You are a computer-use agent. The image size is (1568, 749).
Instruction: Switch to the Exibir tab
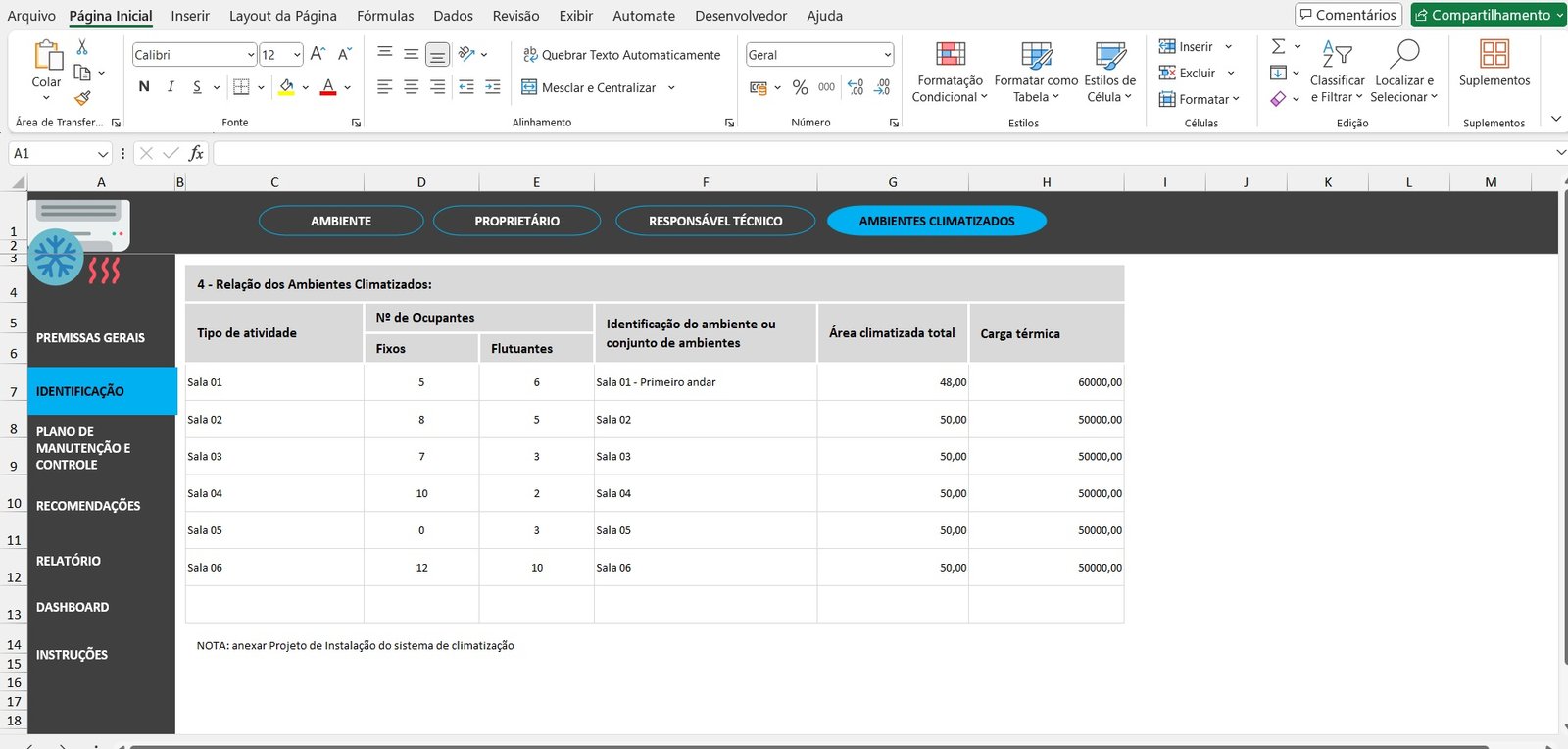click(x=576, y=16)
